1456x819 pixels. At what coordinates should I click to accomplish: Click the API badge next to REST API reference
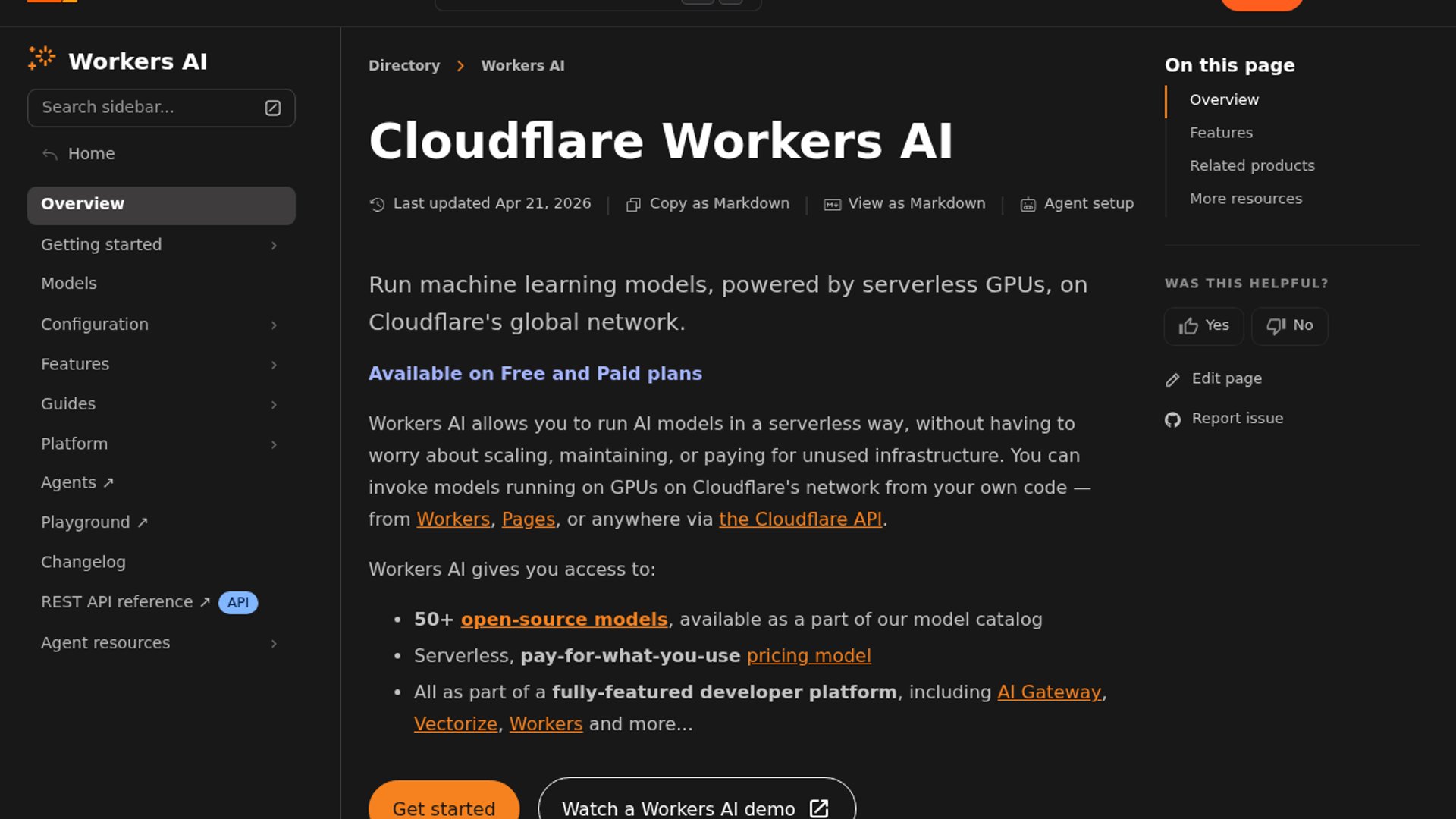click(x=238, y=602)
